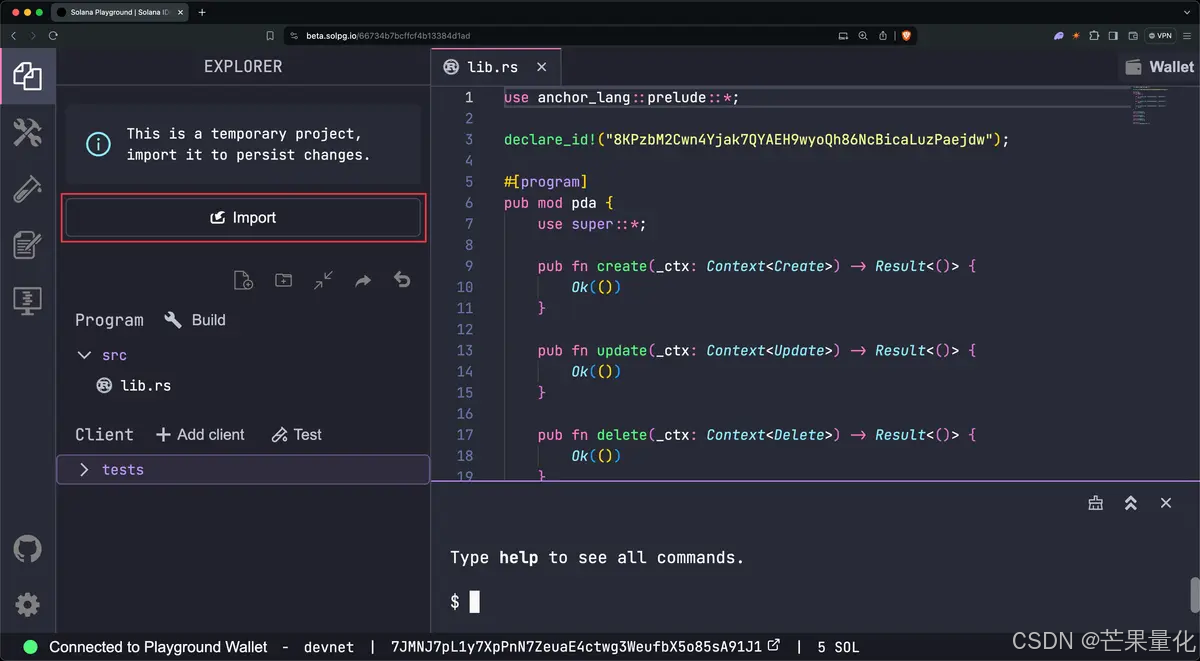
Task: Create a new file in explorer
Action: [x=243, y=280]
